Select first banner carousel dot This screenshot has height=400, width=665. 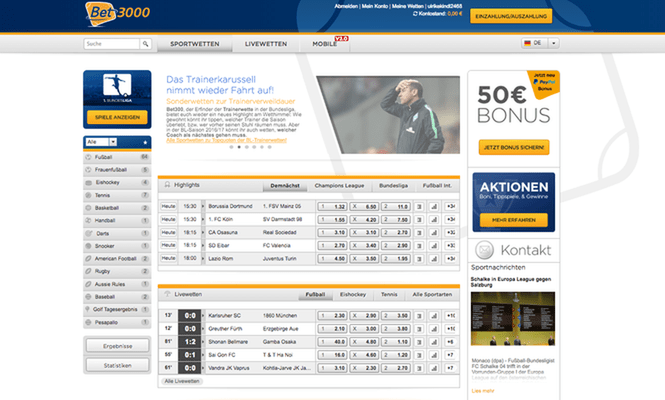[231, 147]
